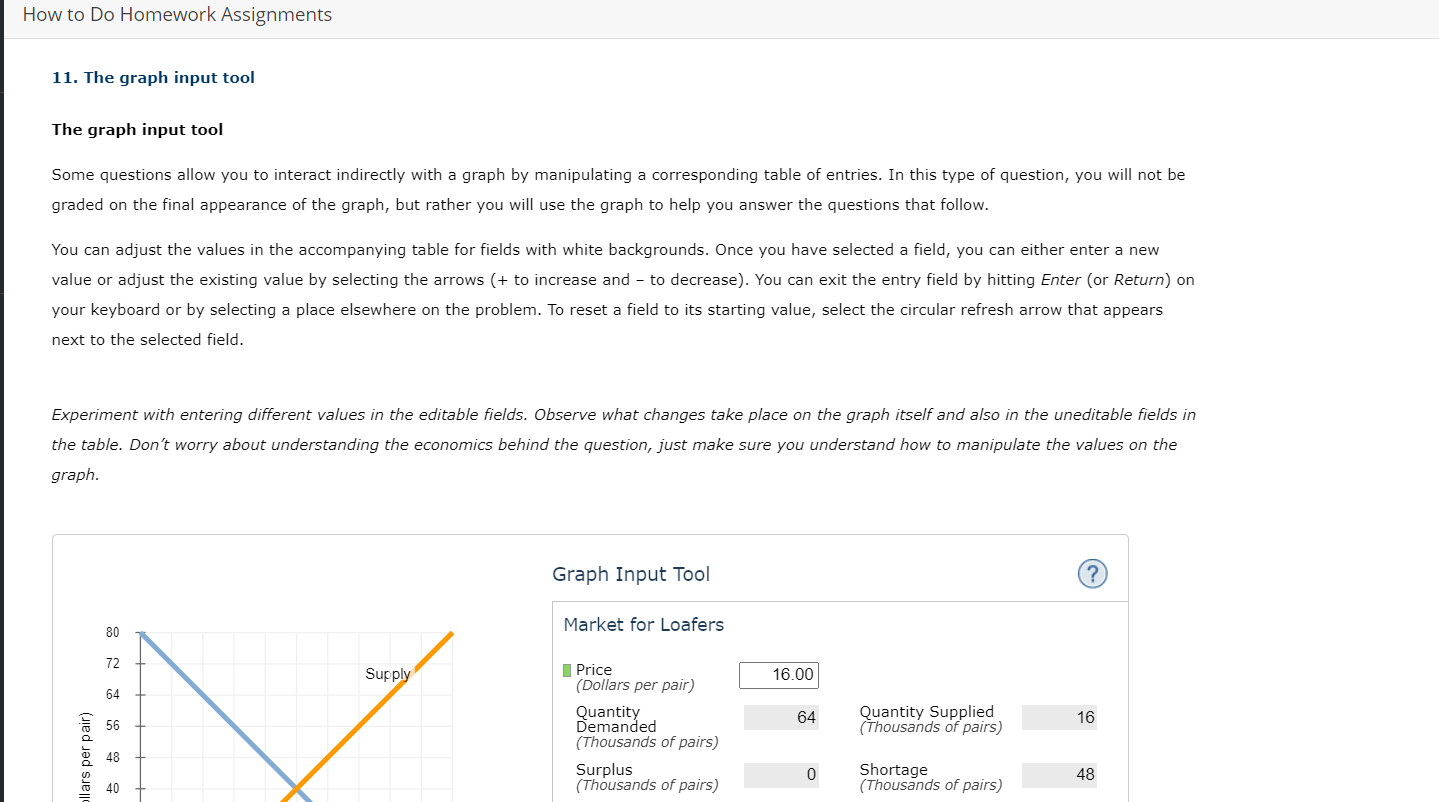Click the Quantity Demanded value of 64
This screenshot has height=802, width=1439.
click(780, 717)
